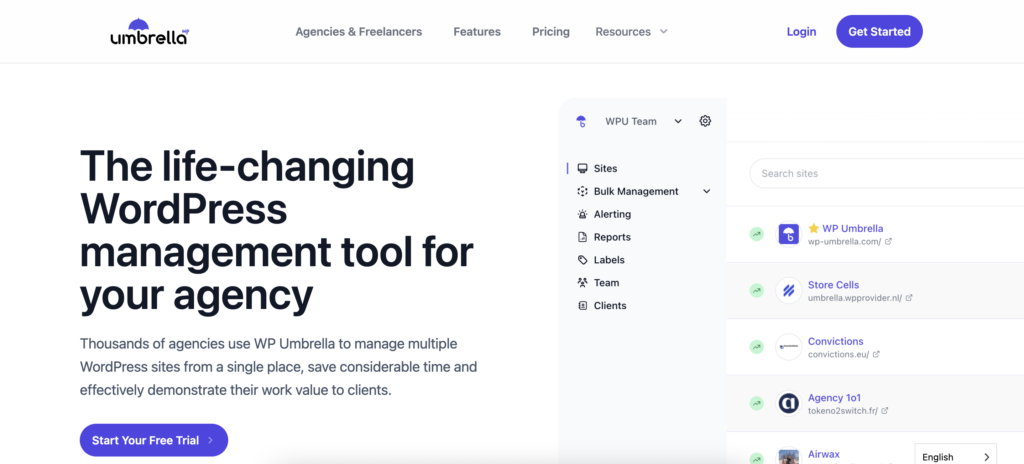The width and height of the screenshot is (1024, 464).
Task: Select Team in the sidebar
Action: (606, 283)
